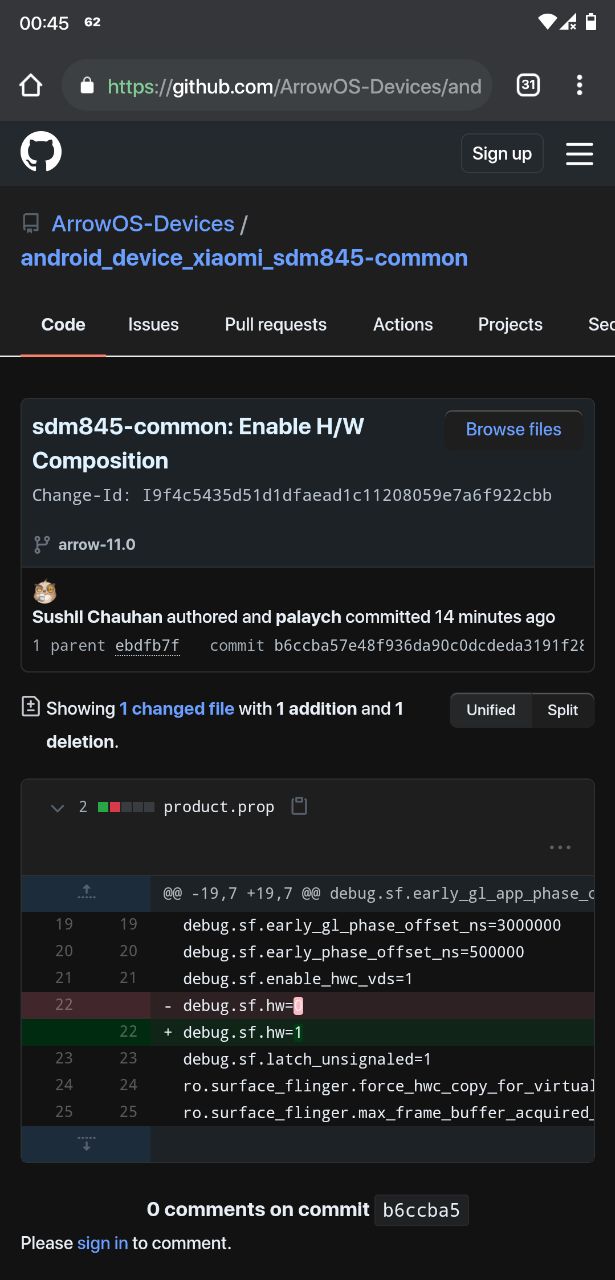The width and height of the screenshot is (615, 1280).
Task: Open the browser tab switcher showing 31
Action: pyautogui.click(x=528, y=86)
